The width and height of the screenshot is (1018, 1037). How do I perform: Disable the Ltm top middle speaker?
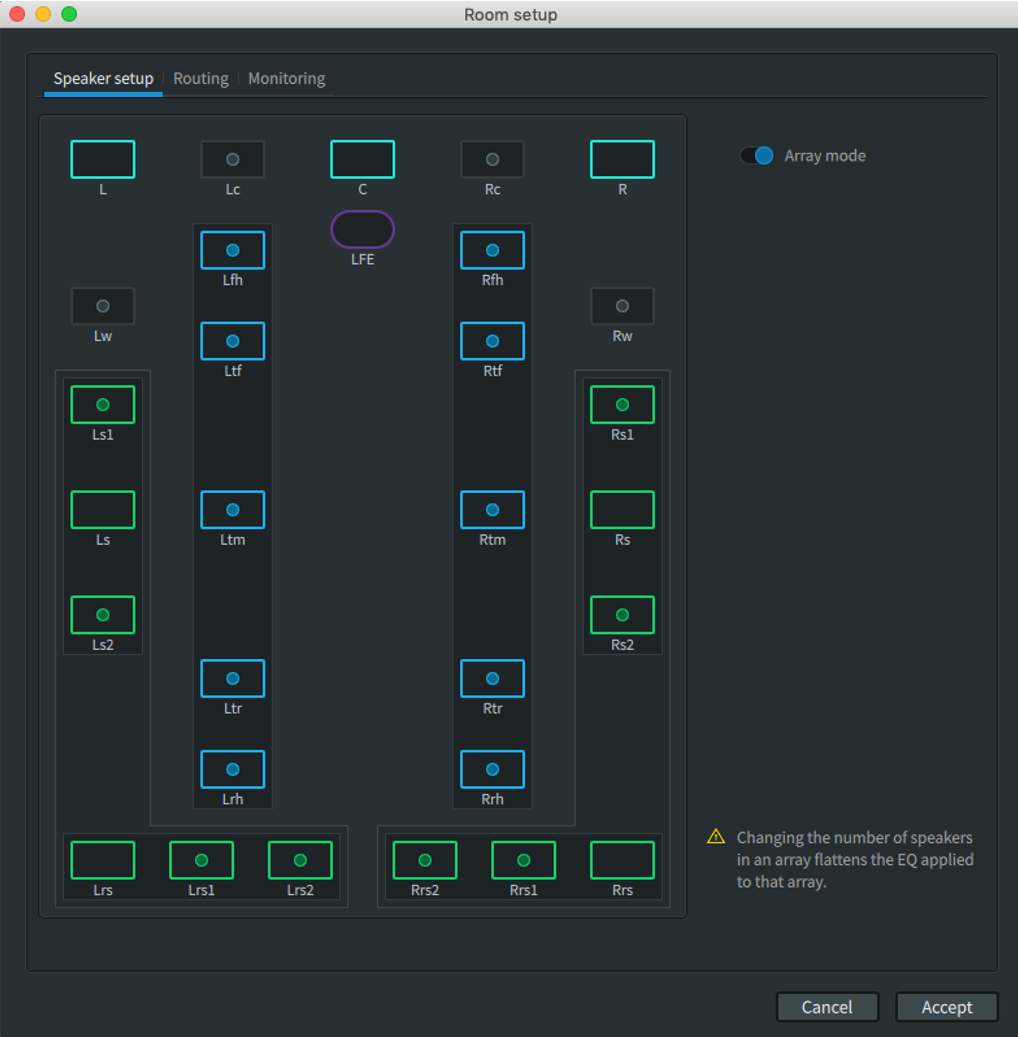(233, 510)
